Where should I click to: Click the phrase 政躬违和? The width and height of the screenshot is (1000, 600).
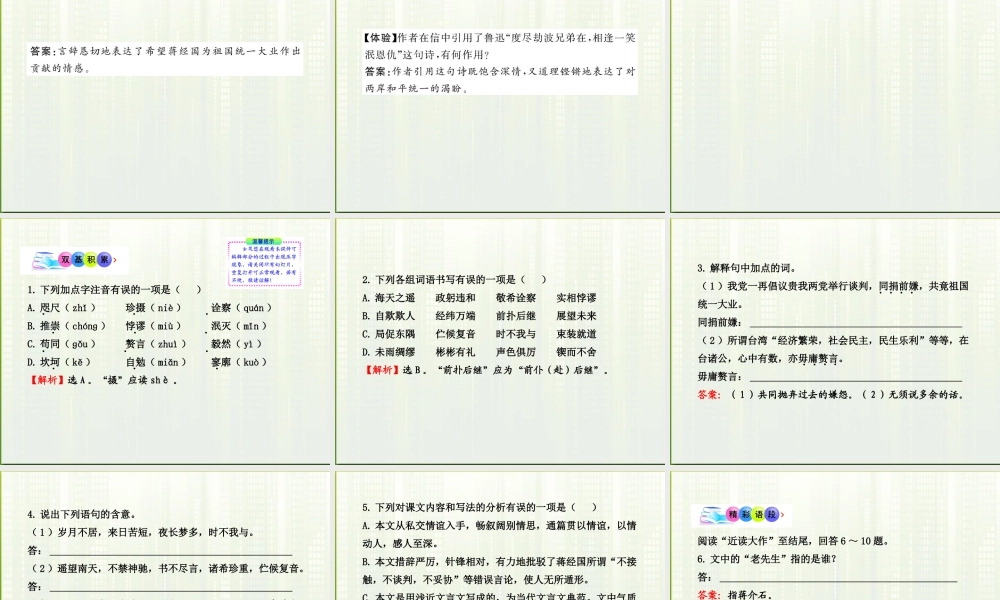click(455, 298)
